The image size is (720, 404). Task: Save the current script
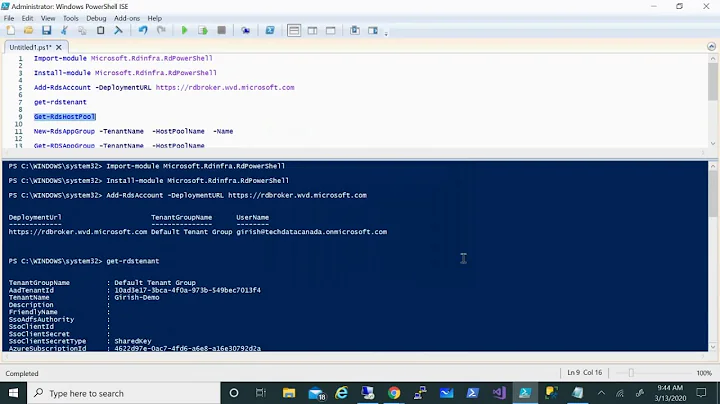[46, 30]
